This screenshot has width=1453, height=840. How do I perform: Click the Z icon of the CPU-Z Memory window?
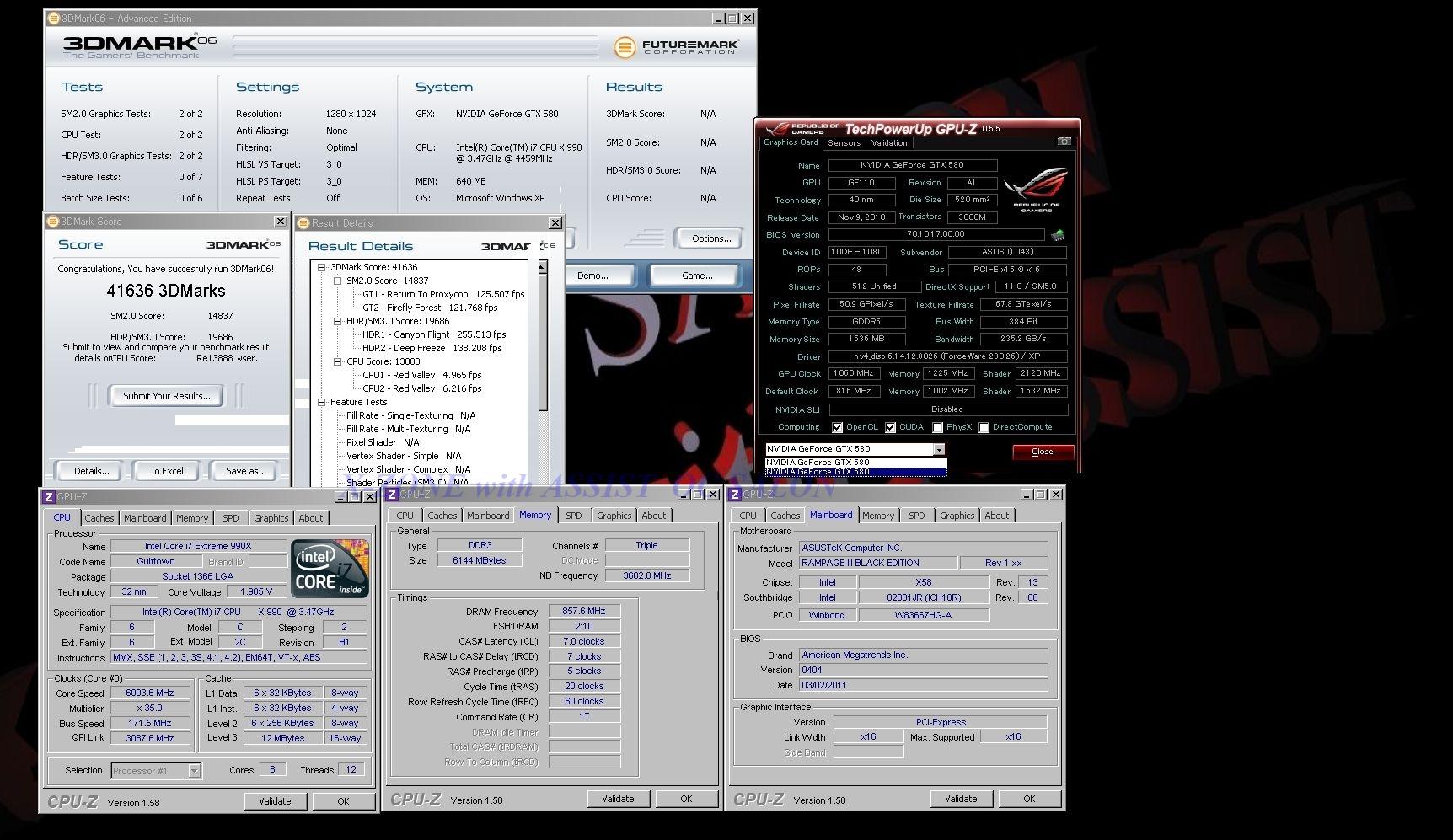click(x=392, y=494)
